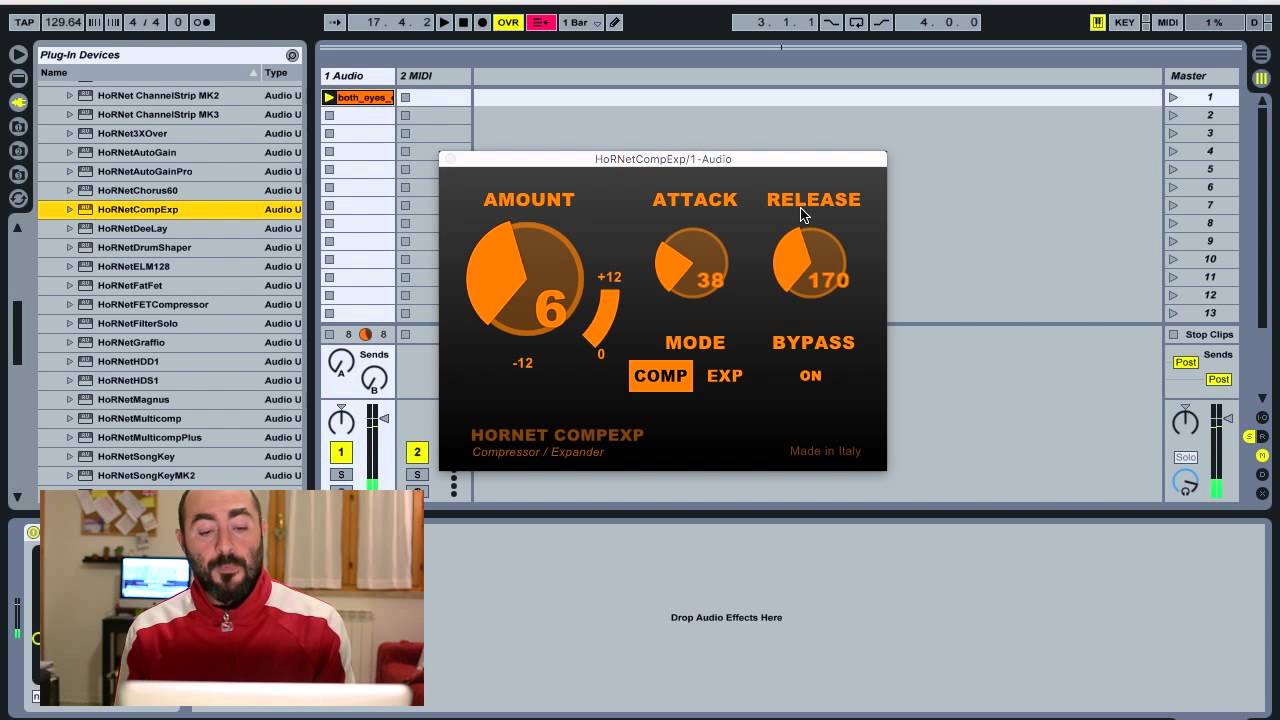Select COMP mode in the plugin

pos(661,376)
